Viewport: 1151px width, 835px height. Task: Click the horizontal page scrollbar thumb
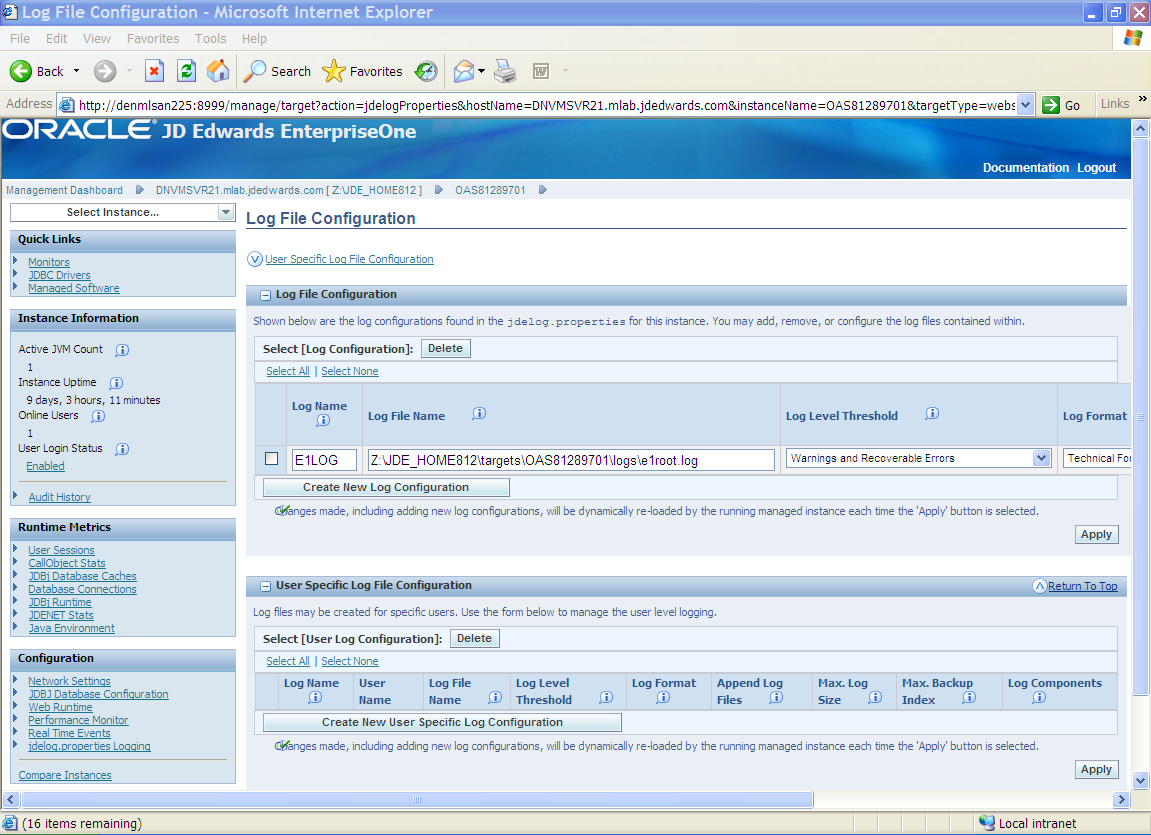[x=417, y=799]
